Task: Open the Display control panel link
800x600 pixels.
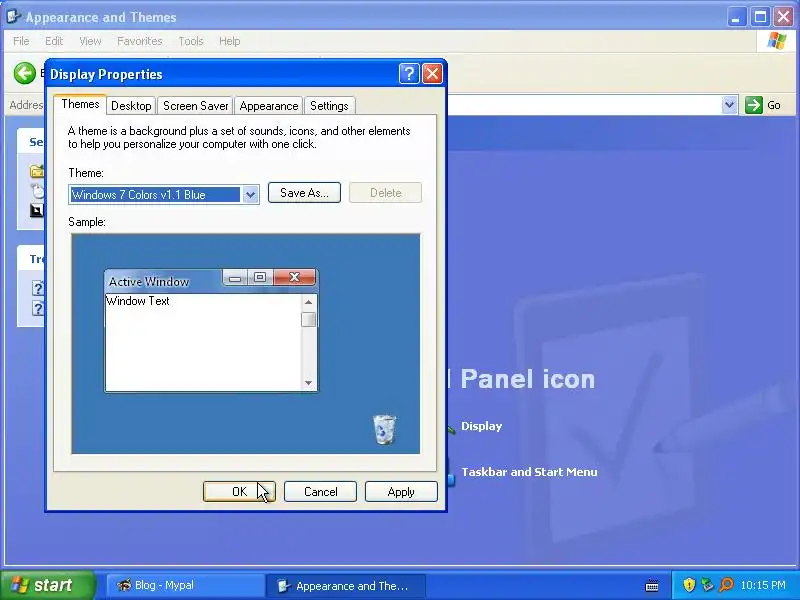Action: (x=481, y=426)
